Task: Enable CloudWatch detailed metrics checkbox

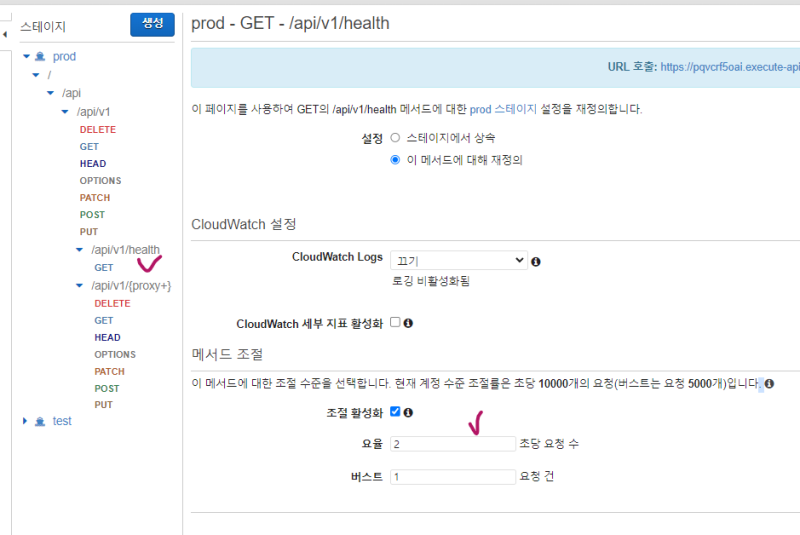Action: [395, 323]
